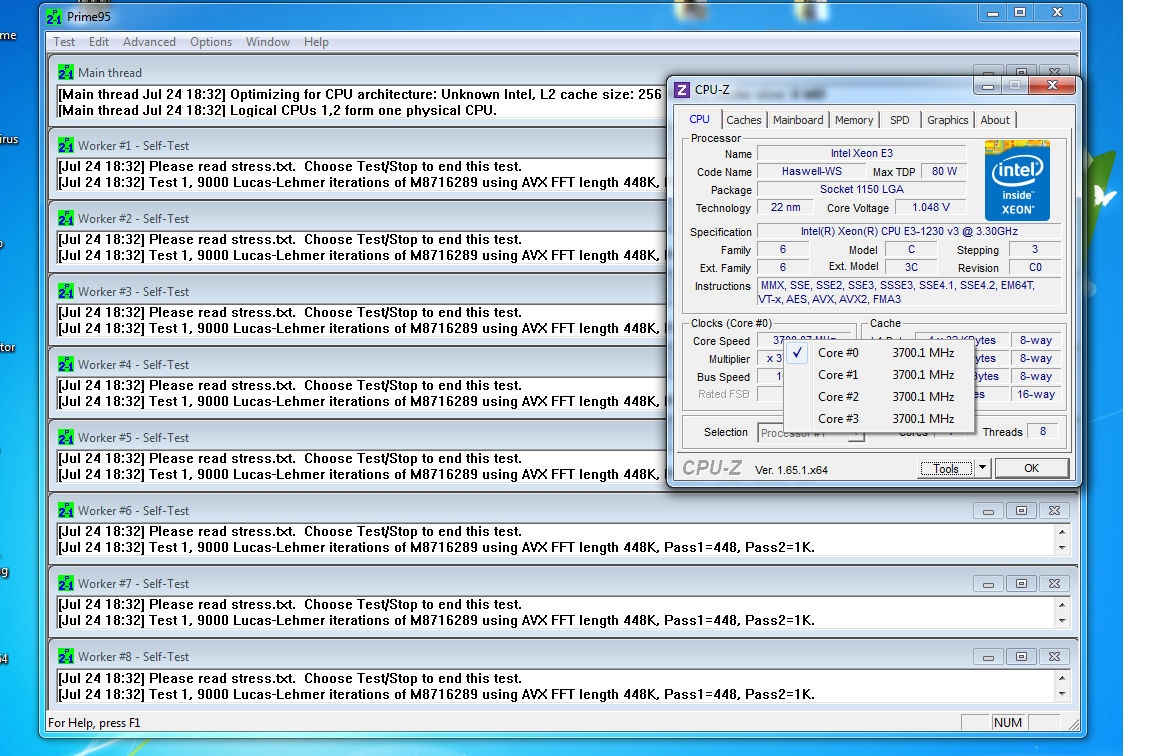Click the Worker #2 window icon

(66, 218)
